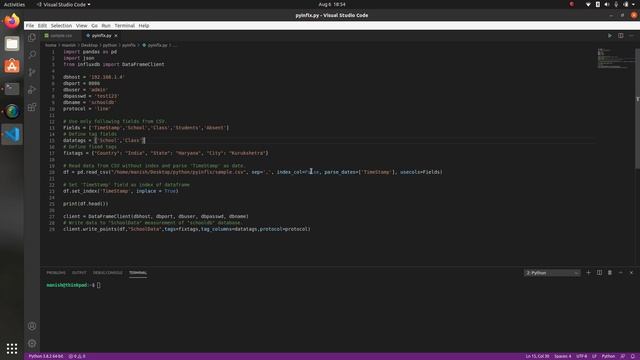Open the Explorer view in the activity bar
This screenshot has height=360, width=640.
(32, 37)
